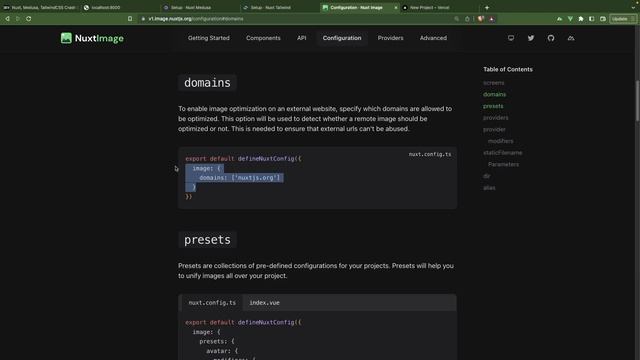Jump to presets in Table of Contents

pos(493,106)
